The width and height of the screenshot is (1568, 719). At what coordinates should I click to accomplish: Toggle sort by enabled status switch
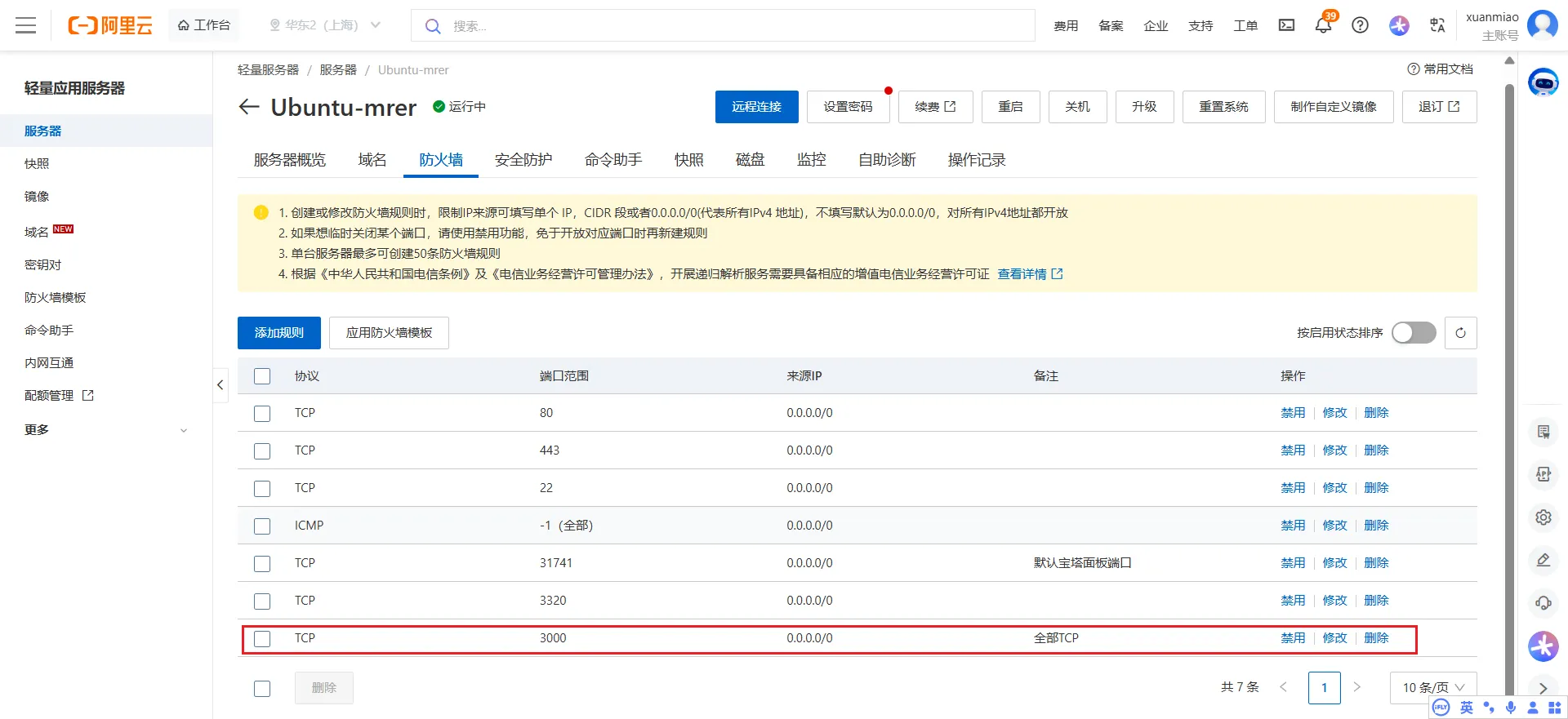pyautogui.click(x=1414, y=333)
